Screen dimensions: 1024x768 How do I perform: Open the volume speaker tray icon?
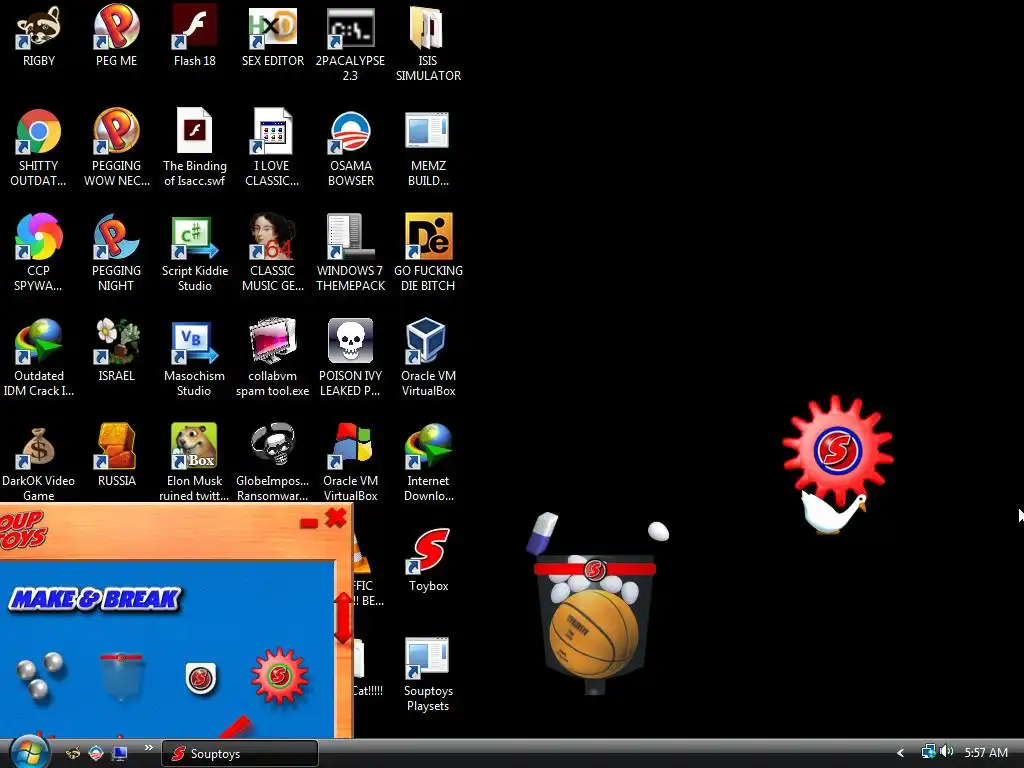tap(947, 752)
